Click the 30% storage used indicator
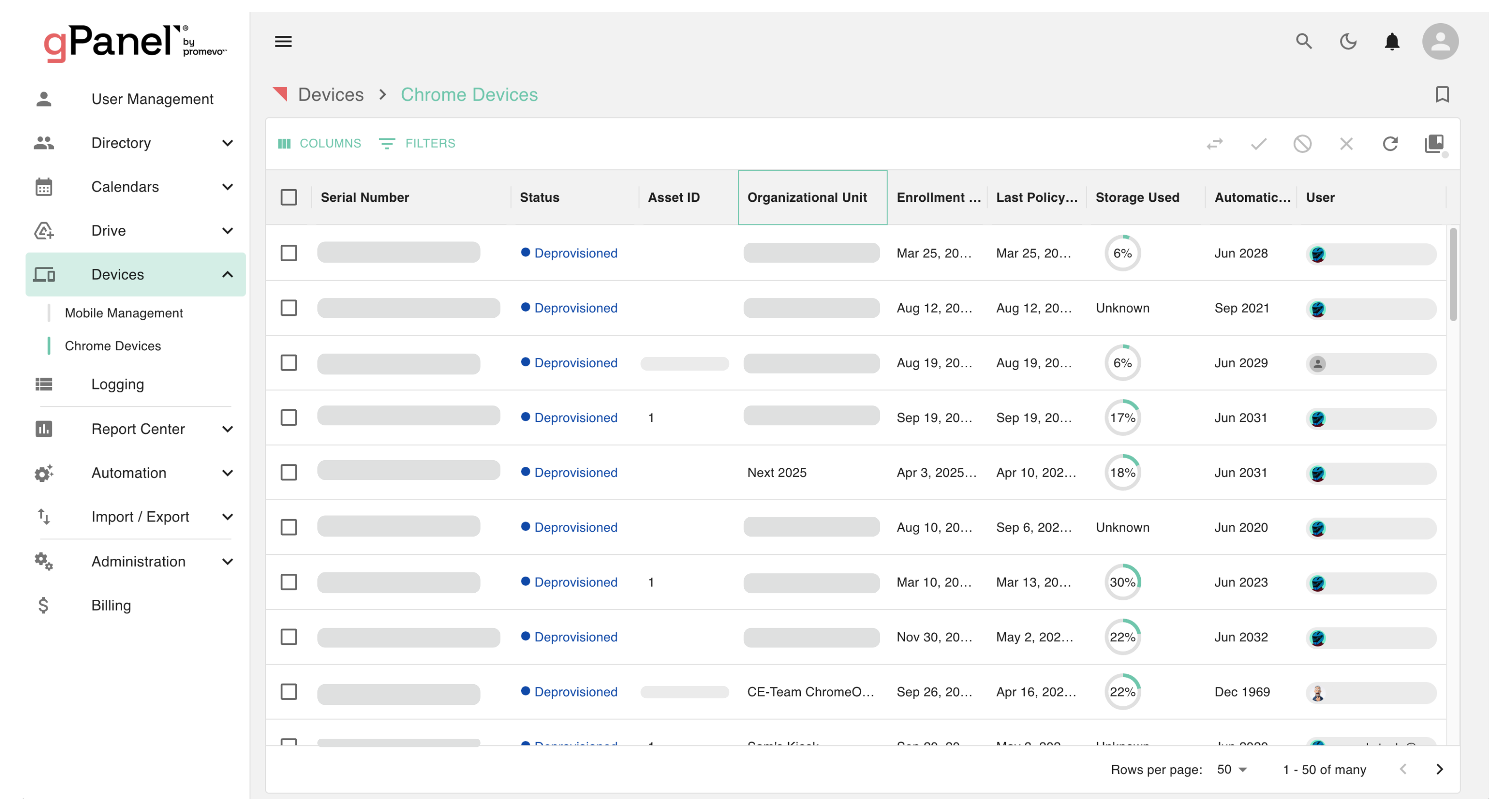The height and width of the screenshot is (811, 1512). point(1122,582)
